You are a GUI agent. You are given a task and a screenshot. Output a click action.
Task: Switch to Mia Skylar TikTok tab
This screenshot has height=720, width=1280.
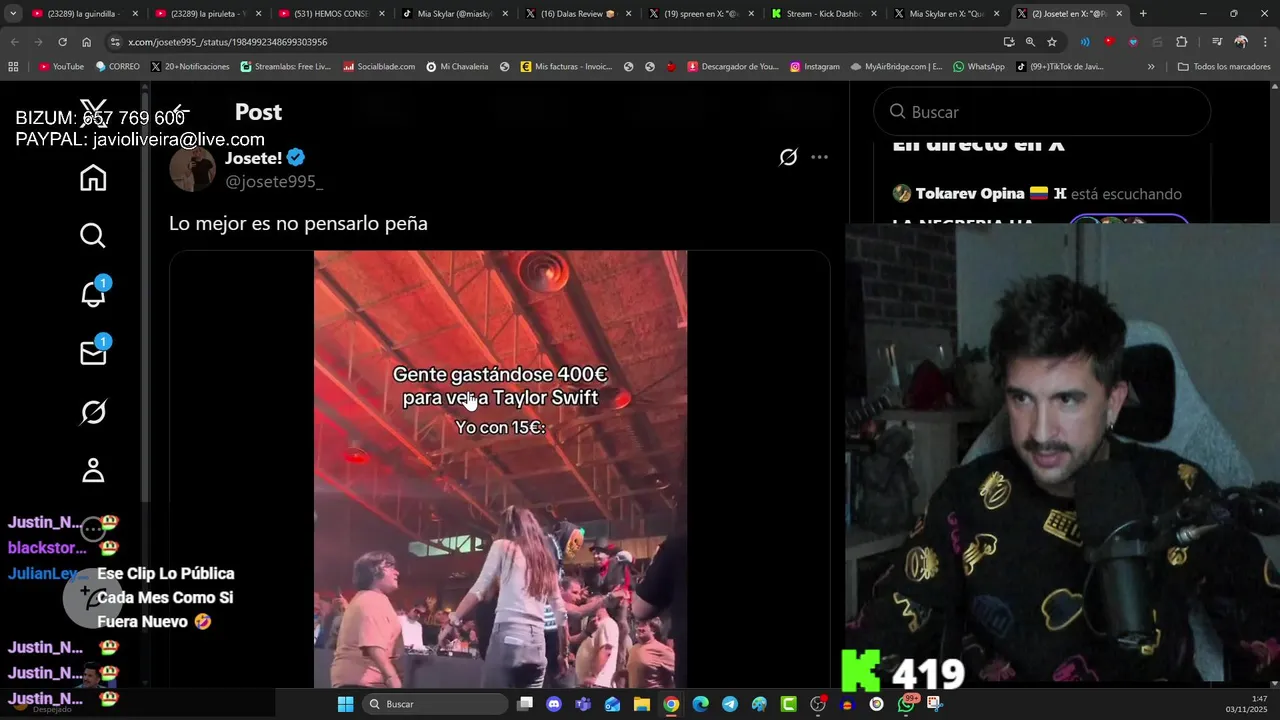point(454,14)
